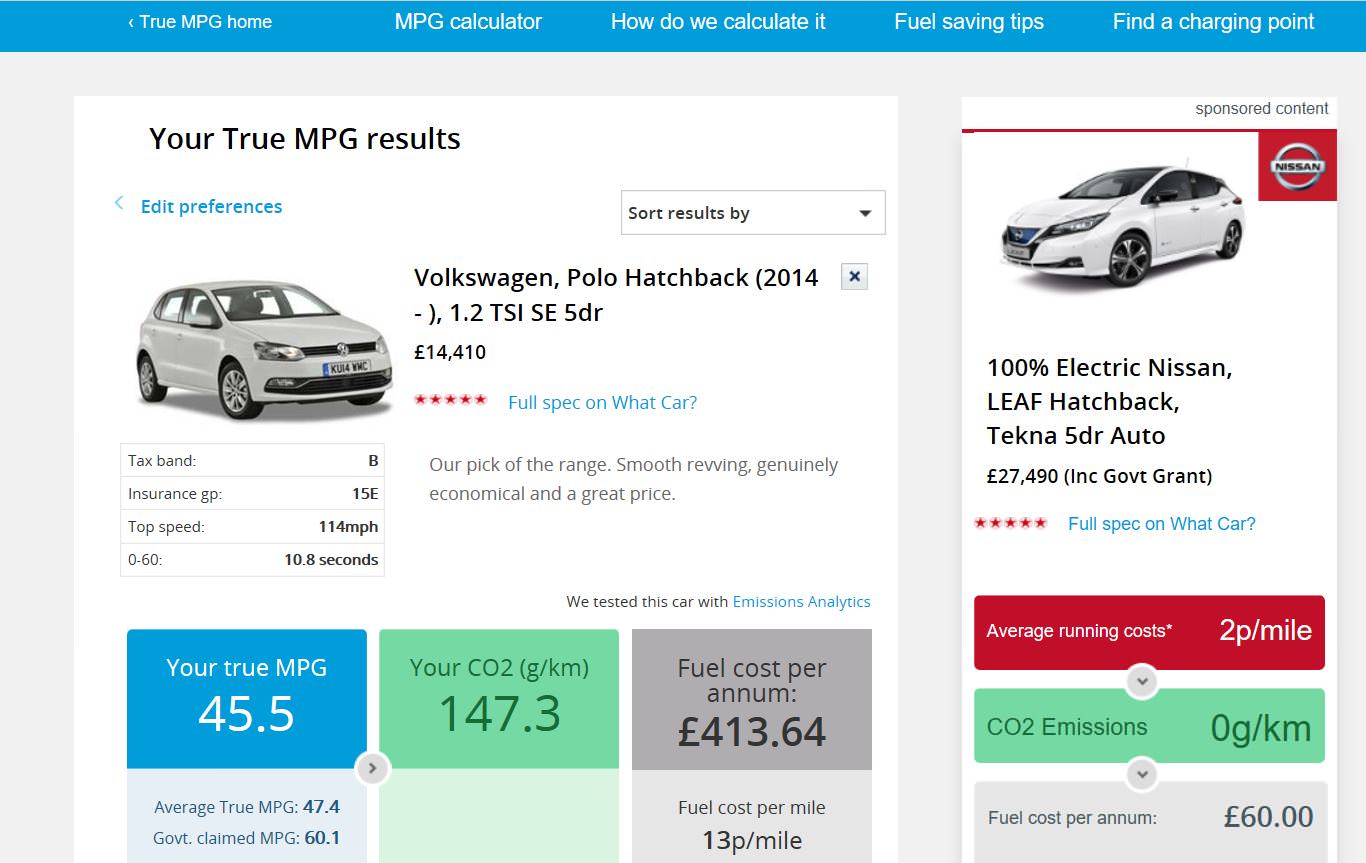Open Find a charging point
This screenshot has height=863, width=1366.
(x=1214, y=22)
